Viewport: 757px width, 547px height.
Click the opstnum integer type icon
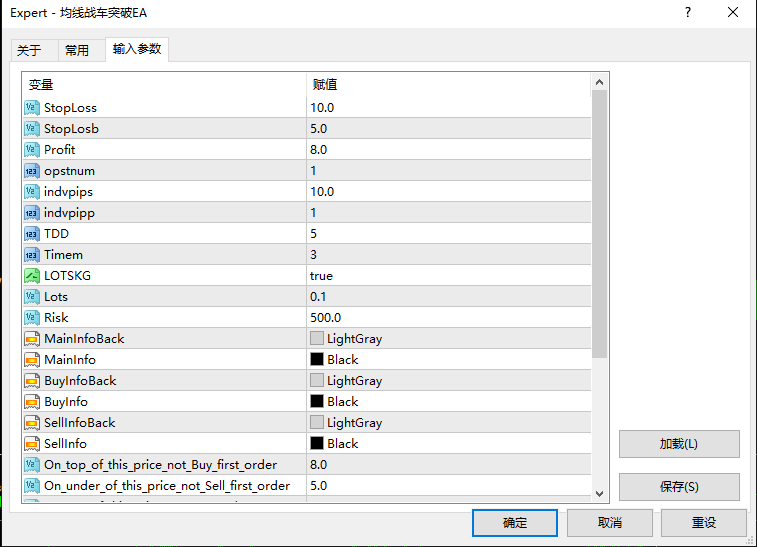point(31,171)
